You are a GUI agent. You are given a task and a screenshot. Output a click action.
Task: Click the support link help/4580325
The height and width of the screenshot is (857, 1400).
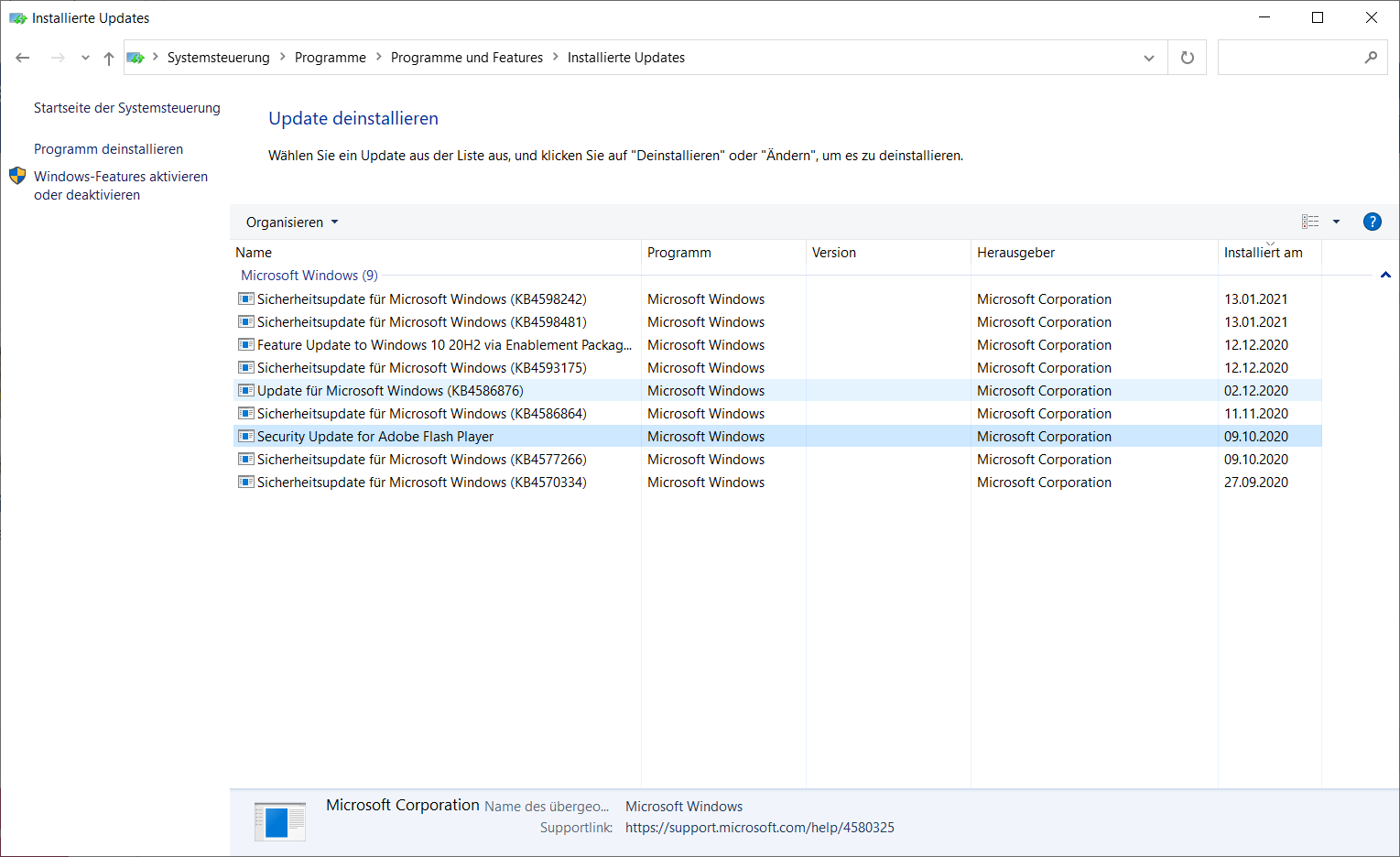760,828
